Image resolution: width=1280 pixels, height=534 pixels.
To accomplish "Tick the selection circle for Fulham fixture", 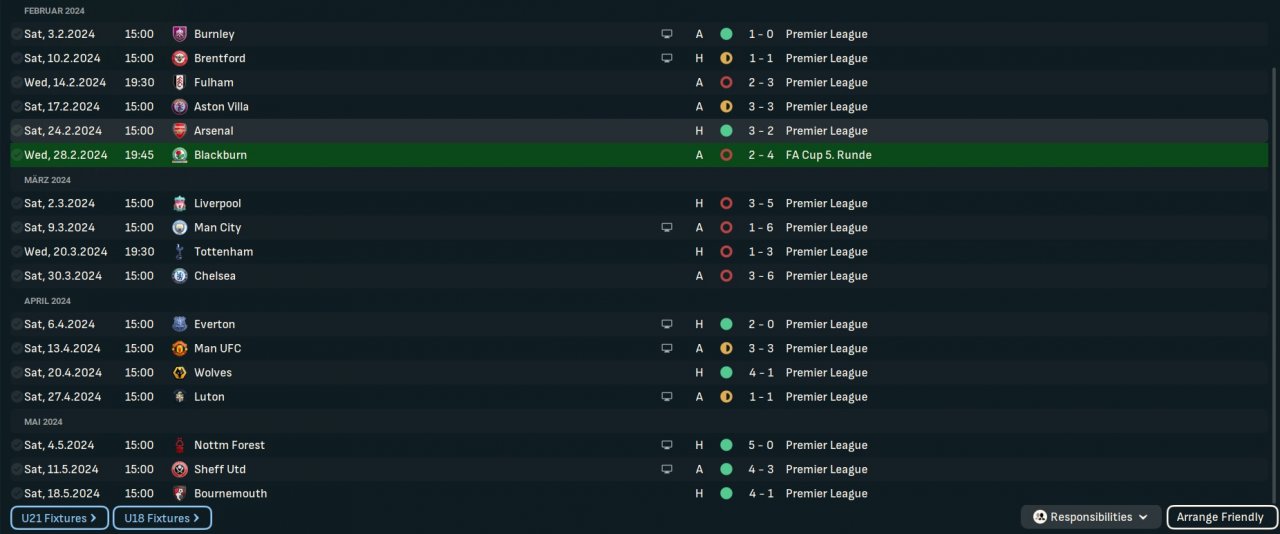I will [17, 83].
